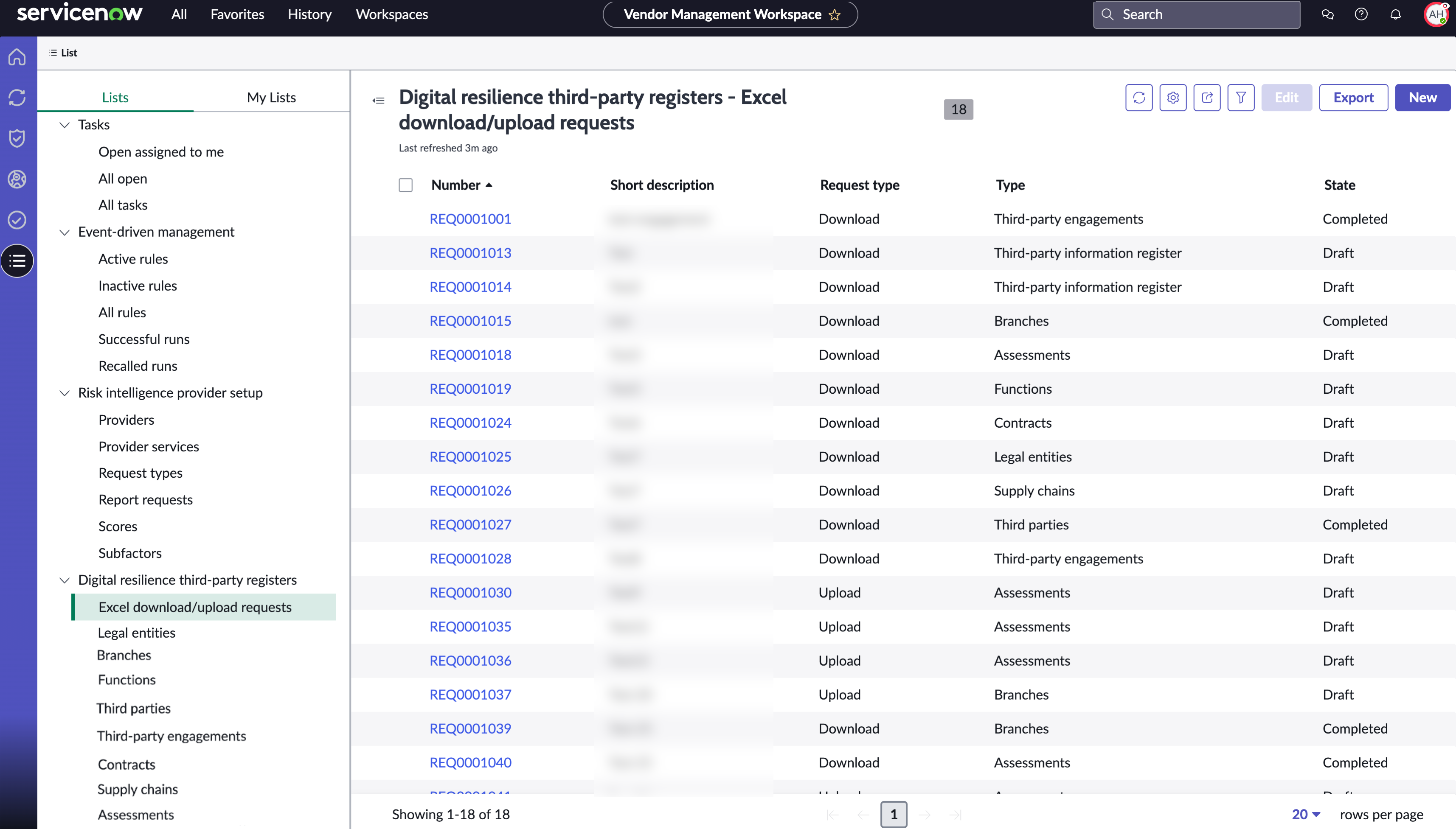The height and width of the screenshot is (829, 1456).
Task: Refresh the requests list
Action: pos(1139,97)
